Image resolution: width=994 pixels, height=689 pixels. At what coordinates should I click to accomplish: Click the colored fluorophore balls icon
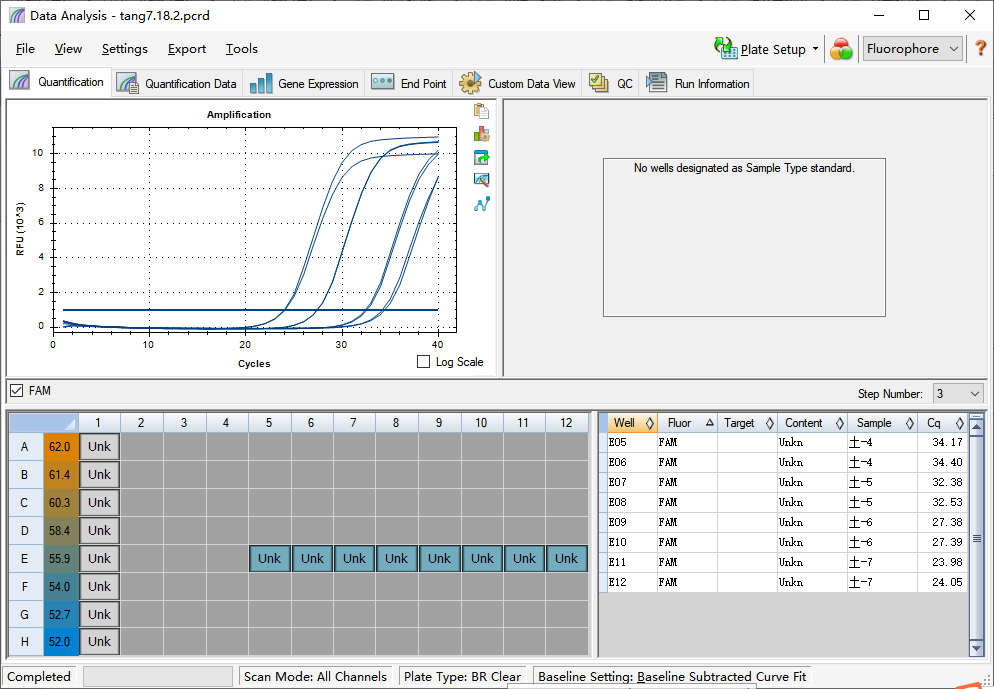841,49
